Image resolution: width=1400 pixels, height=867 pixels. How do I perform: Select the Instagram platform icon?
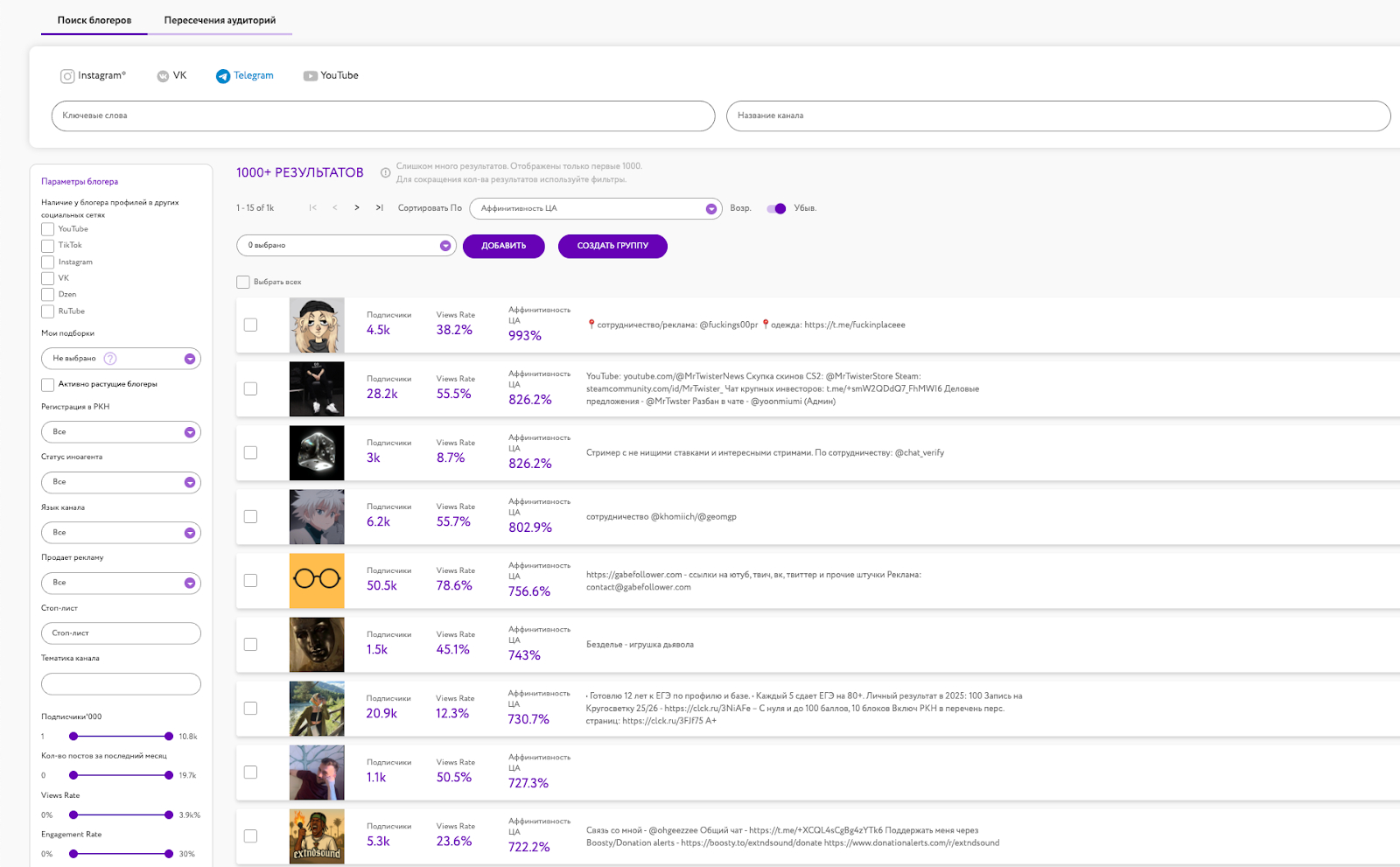(67, 76)
